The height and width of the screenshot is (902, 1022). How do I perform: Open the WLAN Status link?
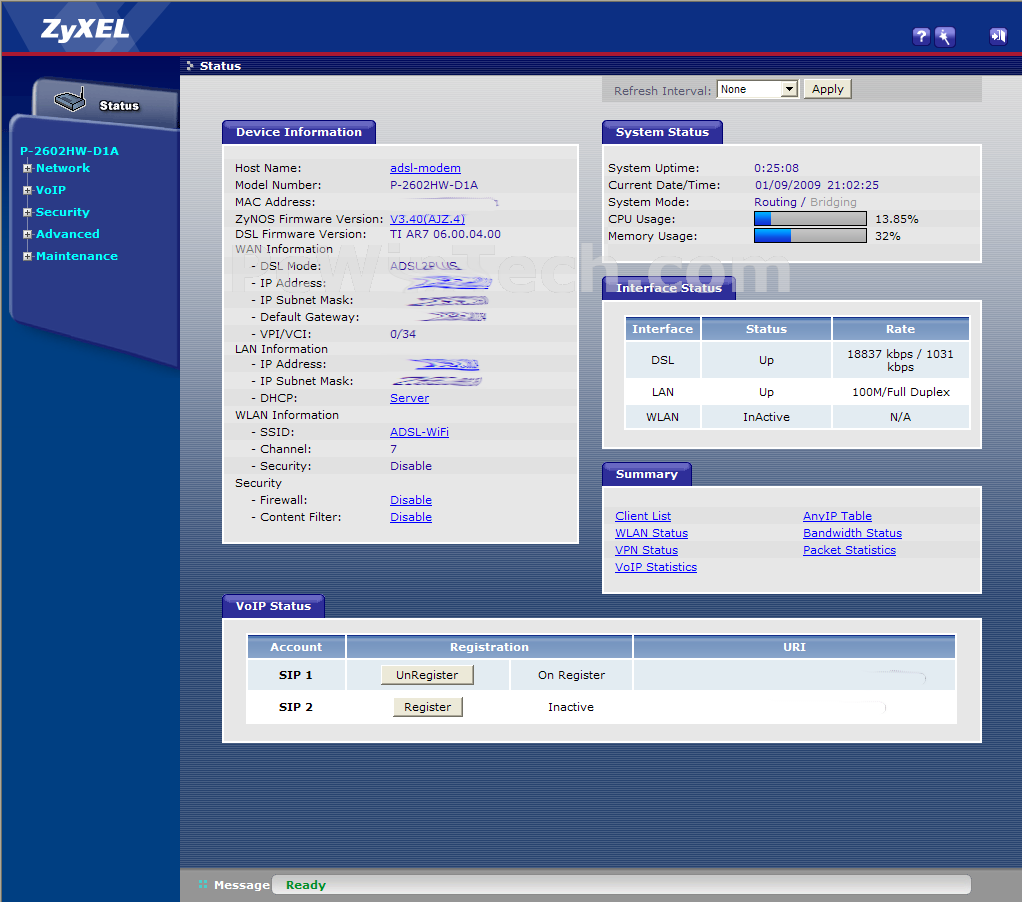[x=651, y=533]
